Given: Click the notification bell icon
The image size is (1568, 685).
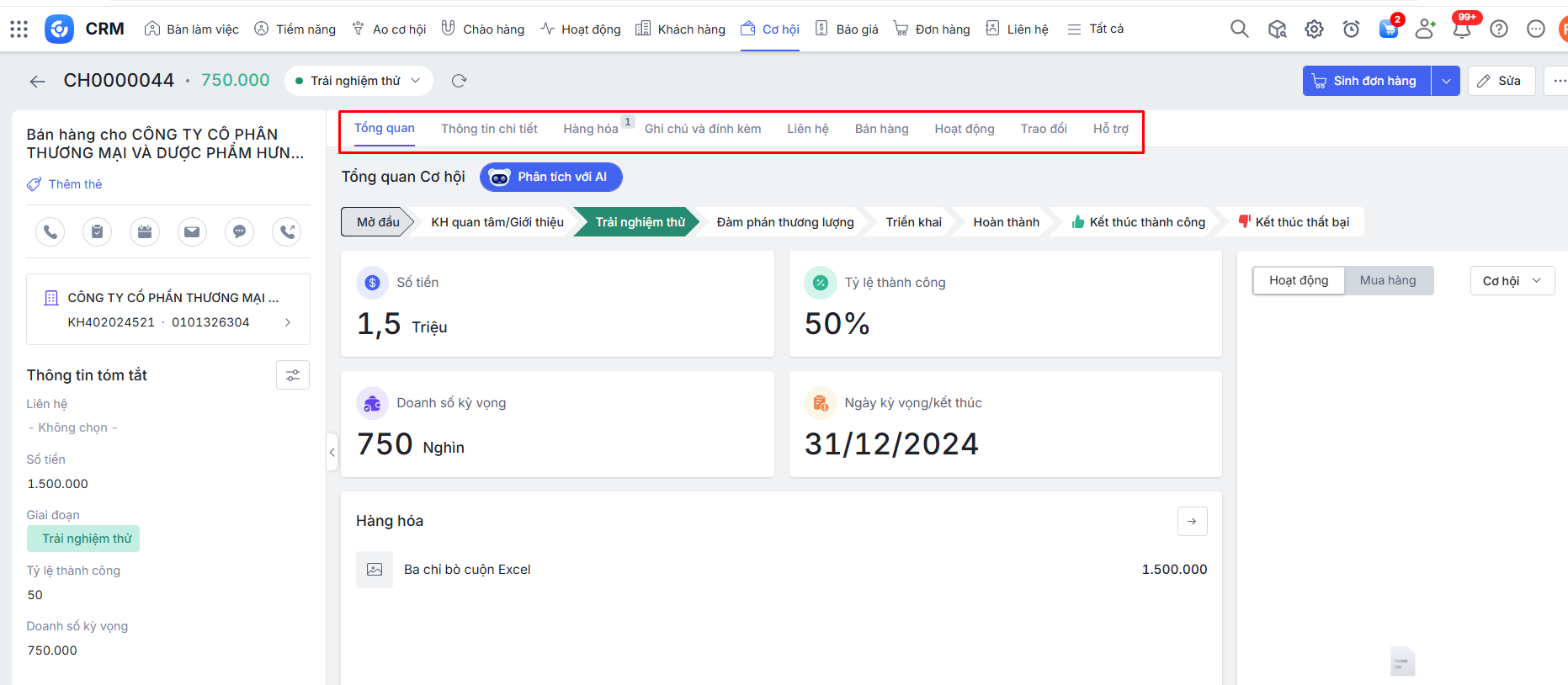Looking at the screenshot, I should coord(1462,29).
